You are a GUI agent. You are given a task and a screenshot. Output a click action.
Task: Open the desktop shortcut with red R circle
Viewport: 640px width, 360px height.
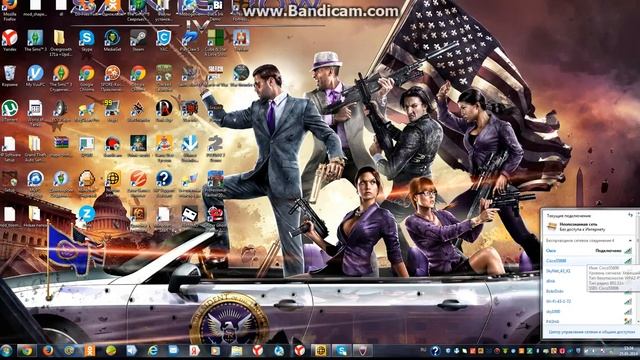(164, 111)
